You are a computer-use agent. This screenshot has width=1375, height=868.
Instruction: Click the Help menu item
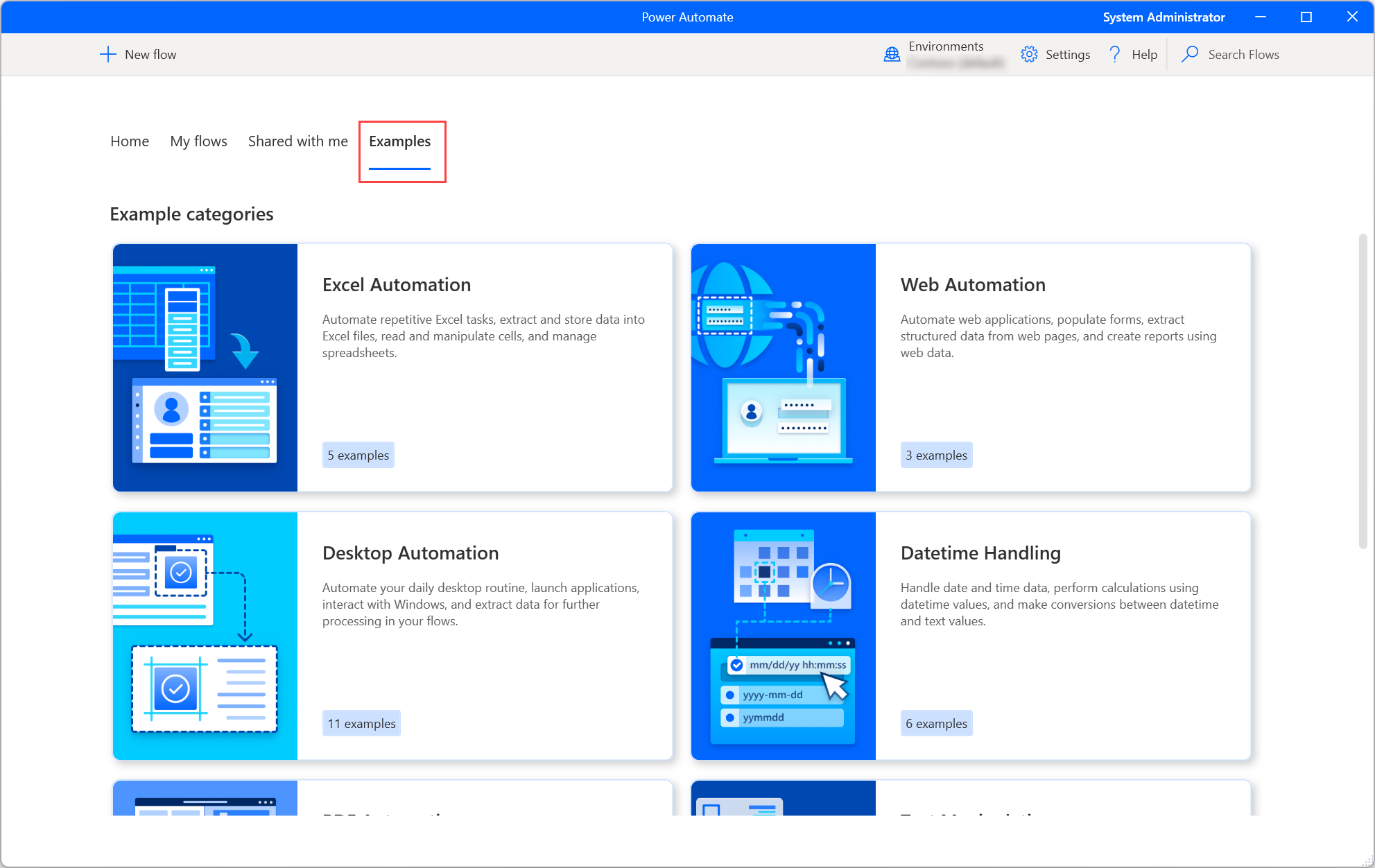pos(1131,55)
